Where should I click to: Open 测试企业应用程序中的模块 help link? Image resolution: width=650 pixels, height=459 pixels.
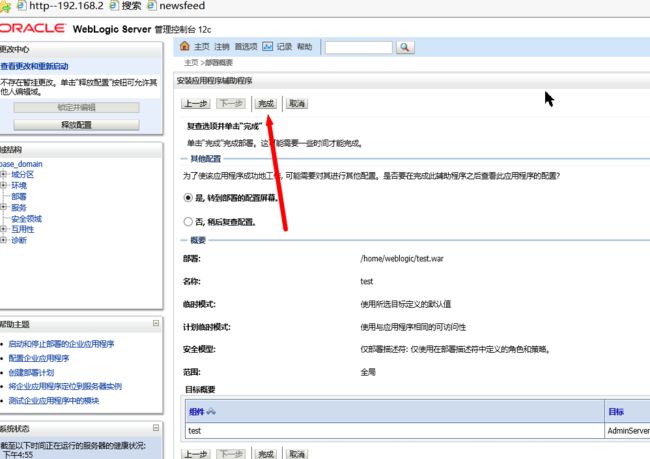[54, 401]
